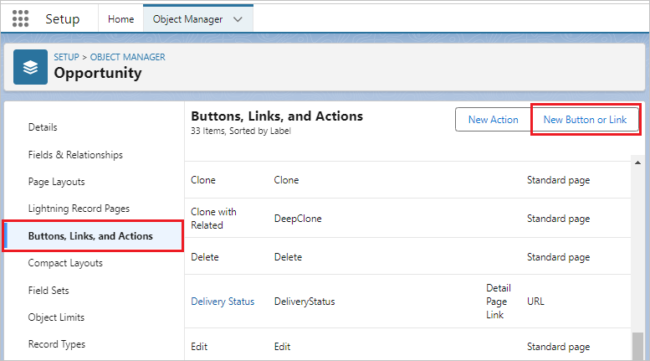Image resolution: width=650 pixels, height=361 pixels.
Task: Click the Clone label cell
Action: coord(203,180)
